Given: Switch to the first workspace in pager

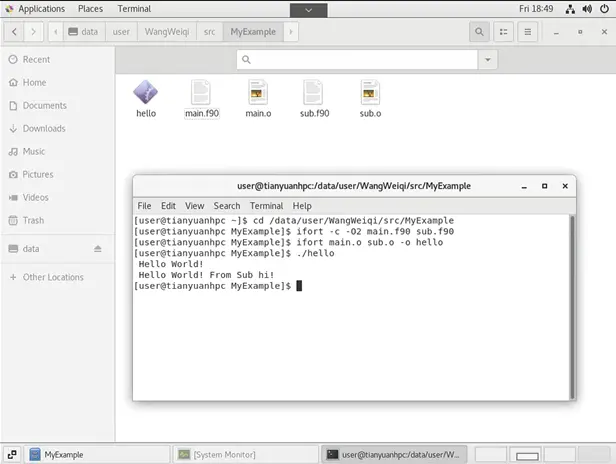Looking at the screenshot, I should point(491,454).
